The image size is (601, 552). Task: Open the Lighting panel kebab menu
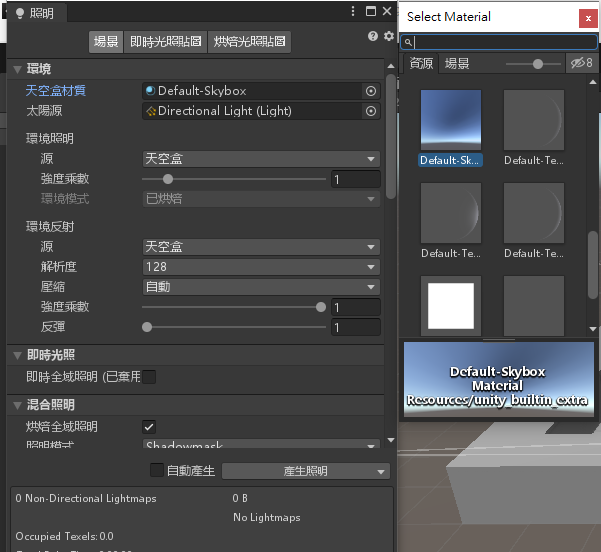[353, 12]
